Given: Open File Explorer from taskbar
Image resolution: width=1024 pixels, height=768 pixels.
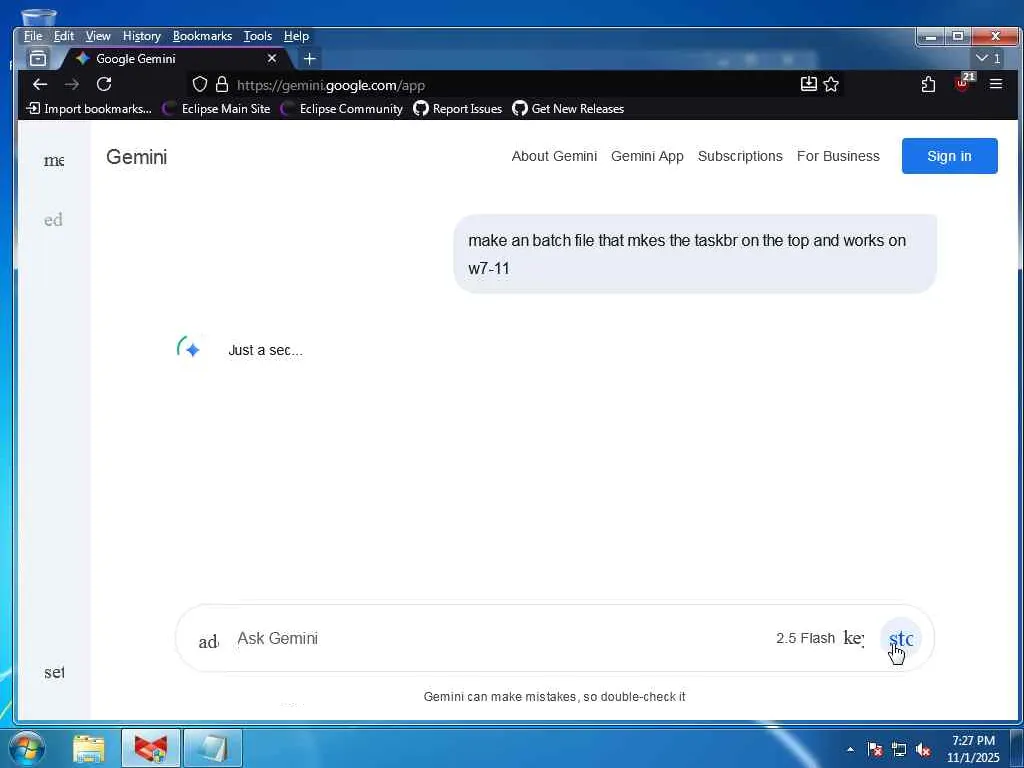Looking at the screenshot, I should click(x=89, y=748).
